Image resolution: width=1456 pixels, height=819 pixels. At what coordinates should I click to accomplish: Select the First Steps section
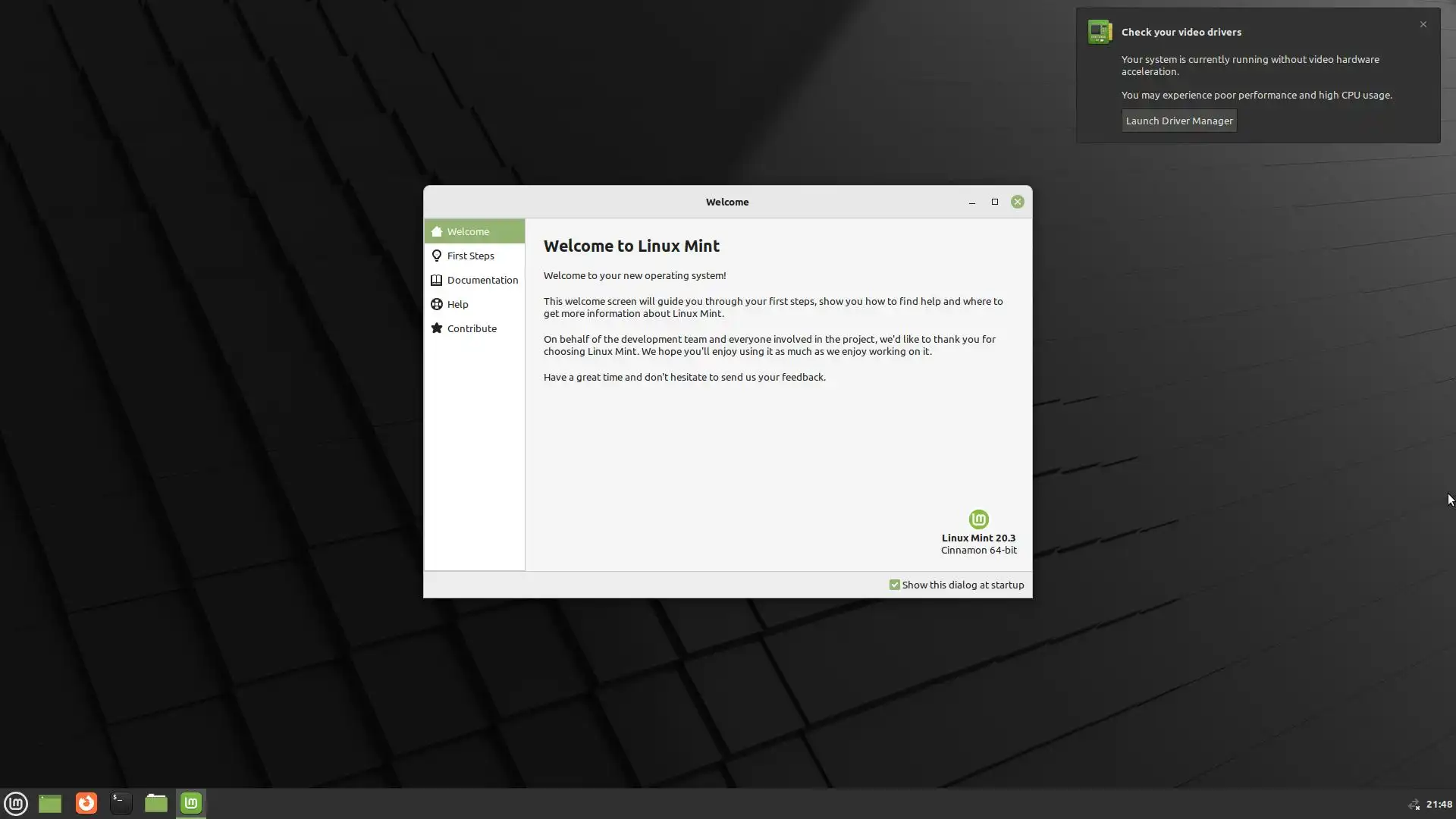(470, 256)
